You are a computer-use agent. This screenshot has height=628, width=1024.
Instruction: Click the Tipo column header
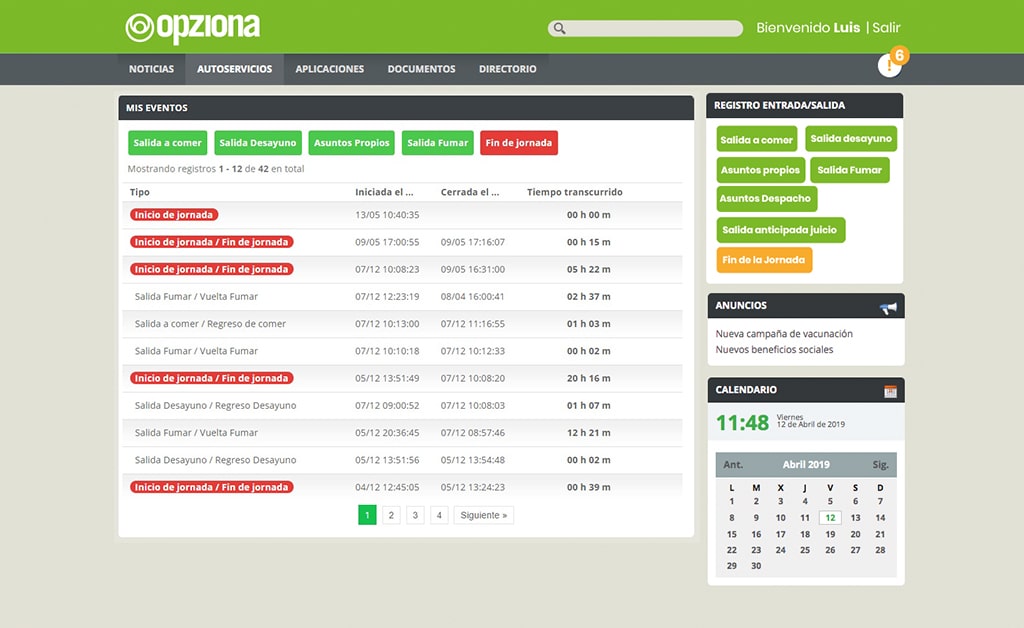[139, 192]
